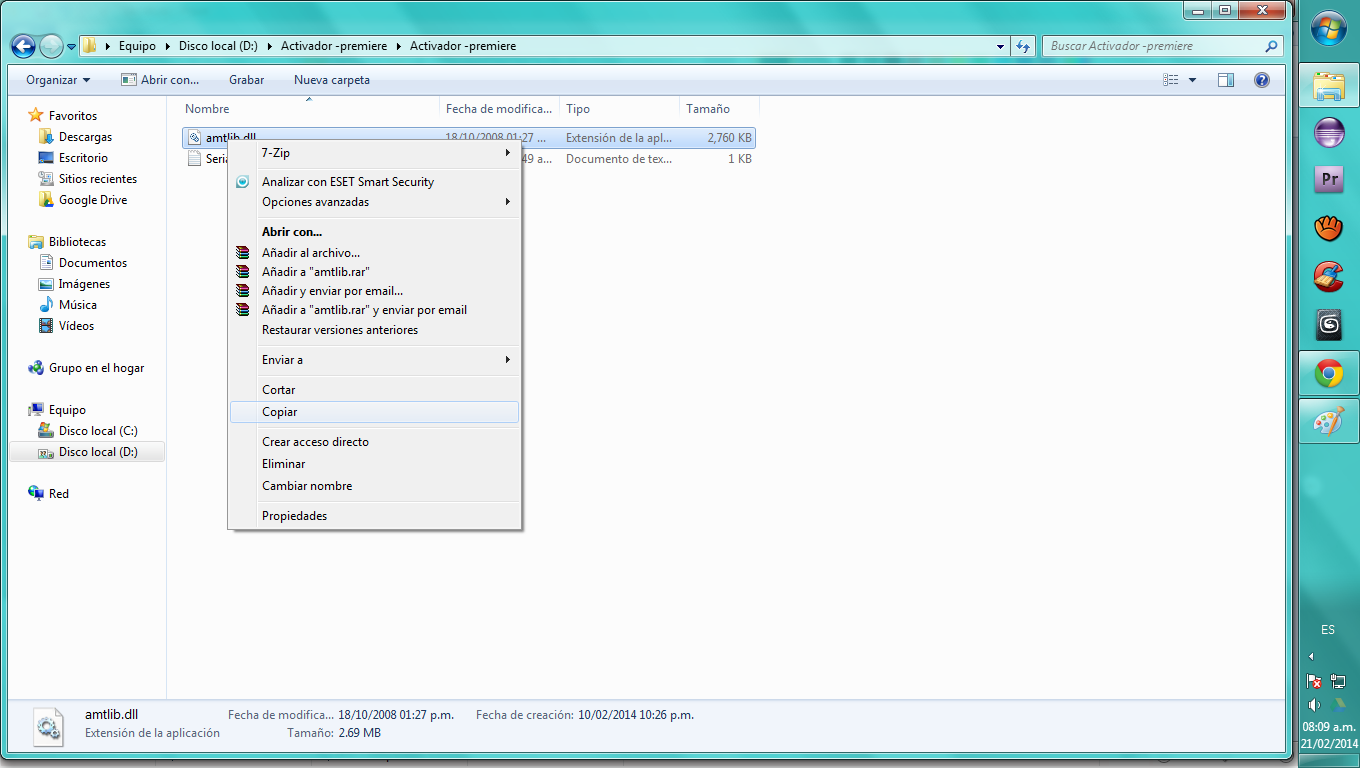Viewport: 1360px width, 768px height.
Task: Click the Windows Start orb on the taskbar
Action: click(1328, 28)
